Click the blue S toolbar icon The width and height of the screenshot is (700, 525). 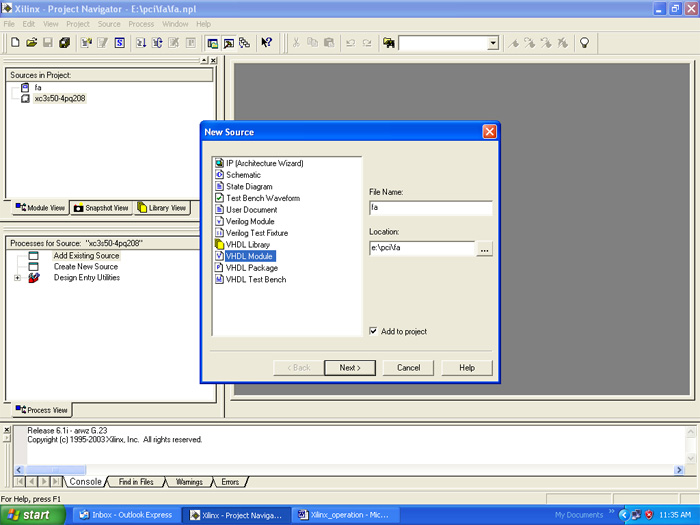[x=119, y=43]
